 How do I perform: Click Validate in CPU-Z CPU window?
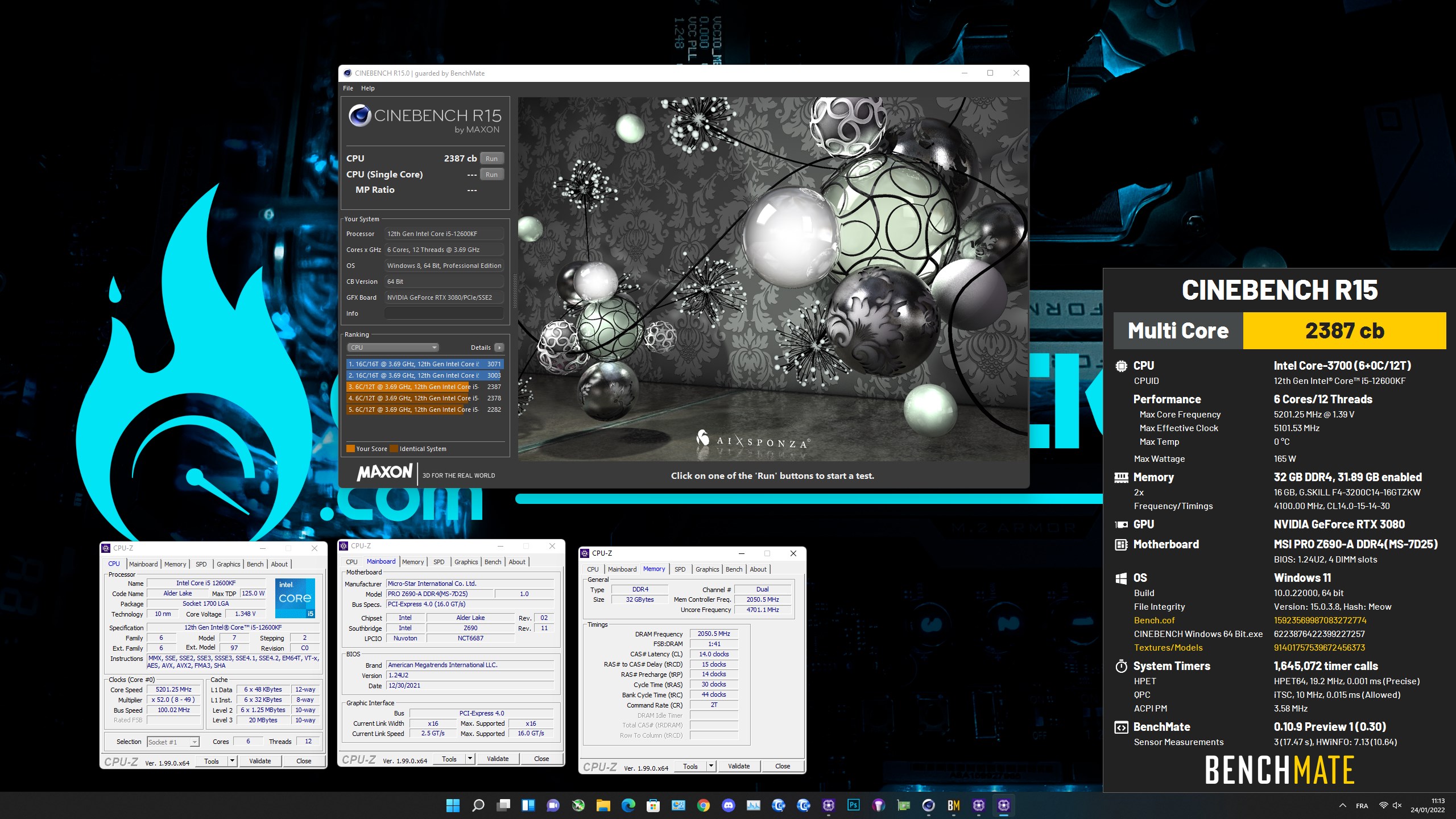click(260, 761)
